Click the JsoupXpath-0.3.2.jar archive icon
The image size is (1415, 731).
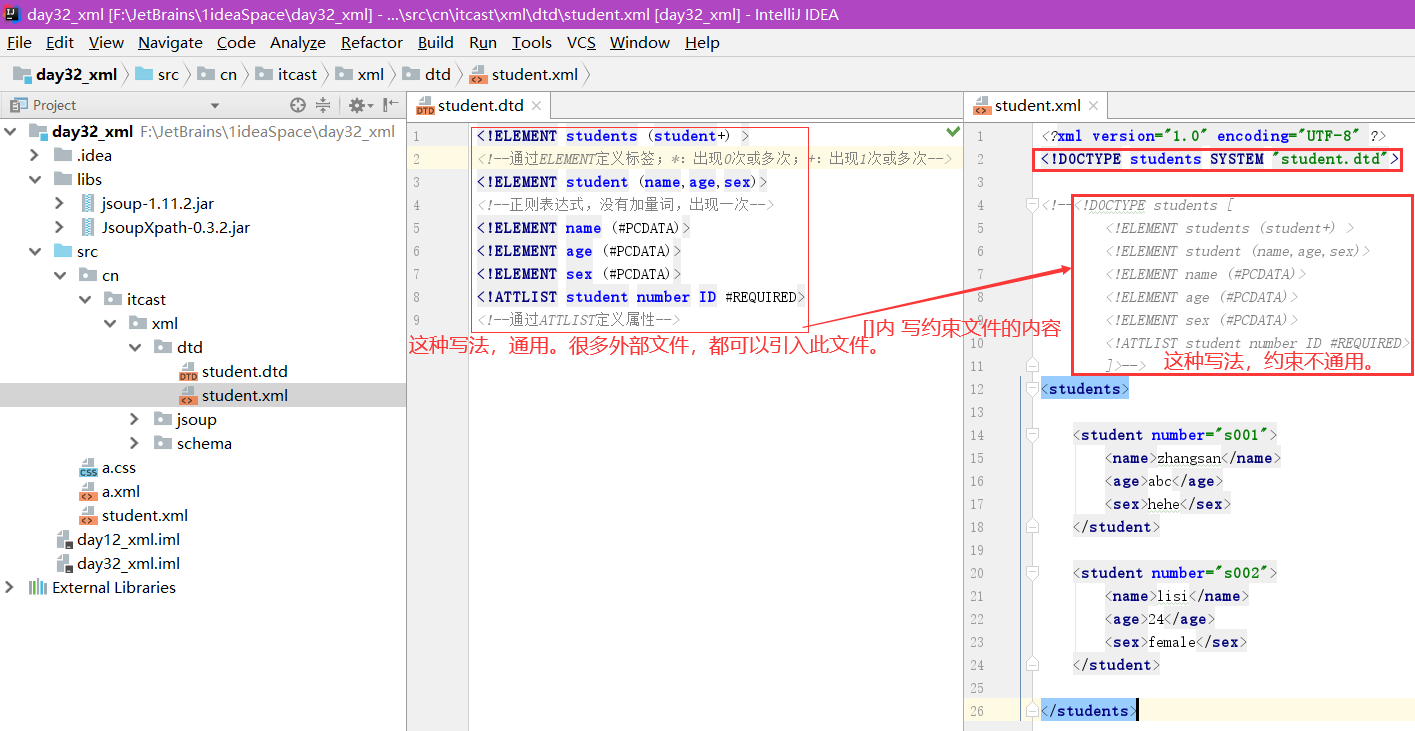[x=88, y=227]
